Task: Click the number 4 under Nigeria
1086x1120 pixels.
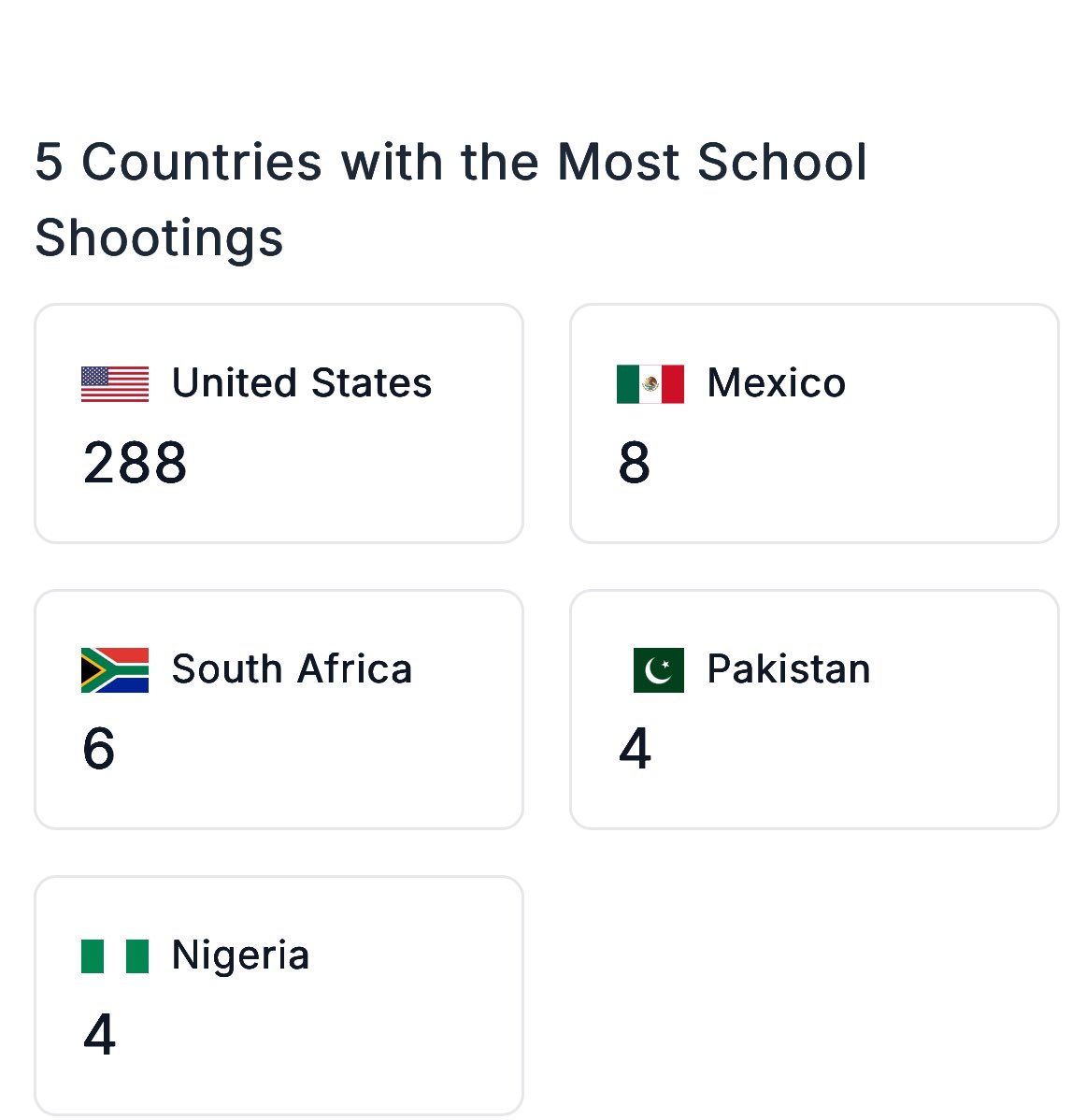Action: coord(99,1034)
